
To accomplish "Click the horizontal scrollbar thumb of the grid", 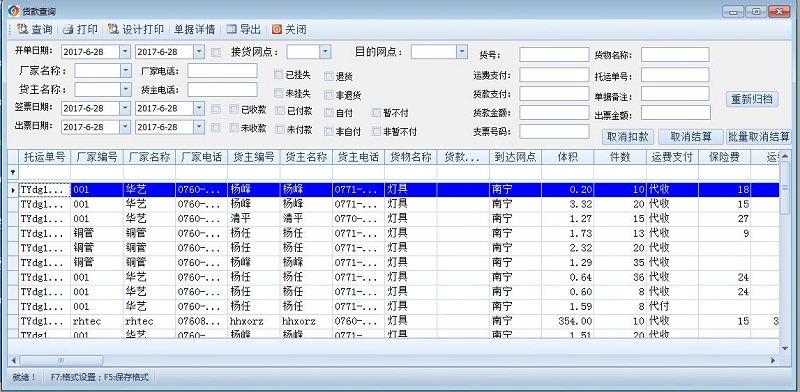I will pyautogui.click(x=61, y=360).
